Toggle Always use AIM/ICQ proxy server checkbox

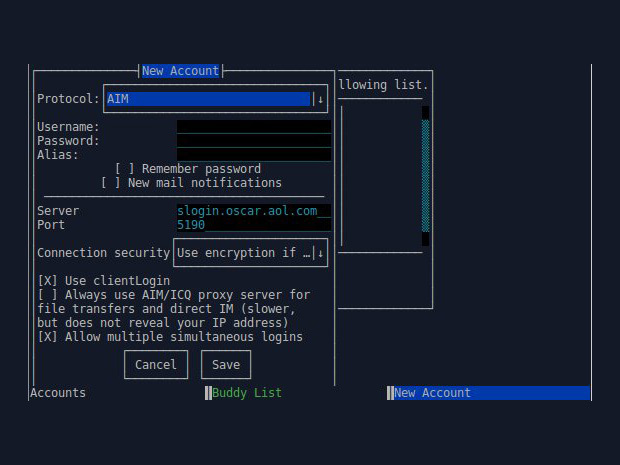(47, 295)
